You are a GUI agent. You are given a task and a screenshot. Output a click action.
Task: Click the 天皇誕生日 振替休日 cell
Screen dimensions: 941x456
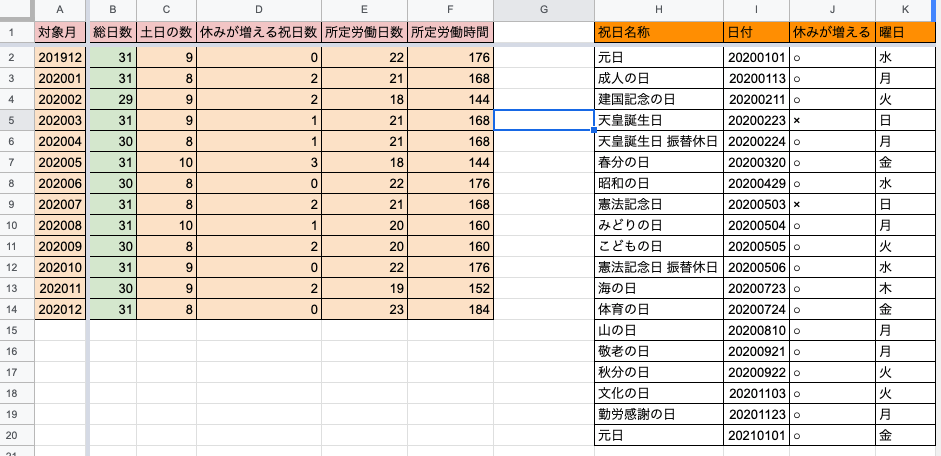(x=659, y=142)
